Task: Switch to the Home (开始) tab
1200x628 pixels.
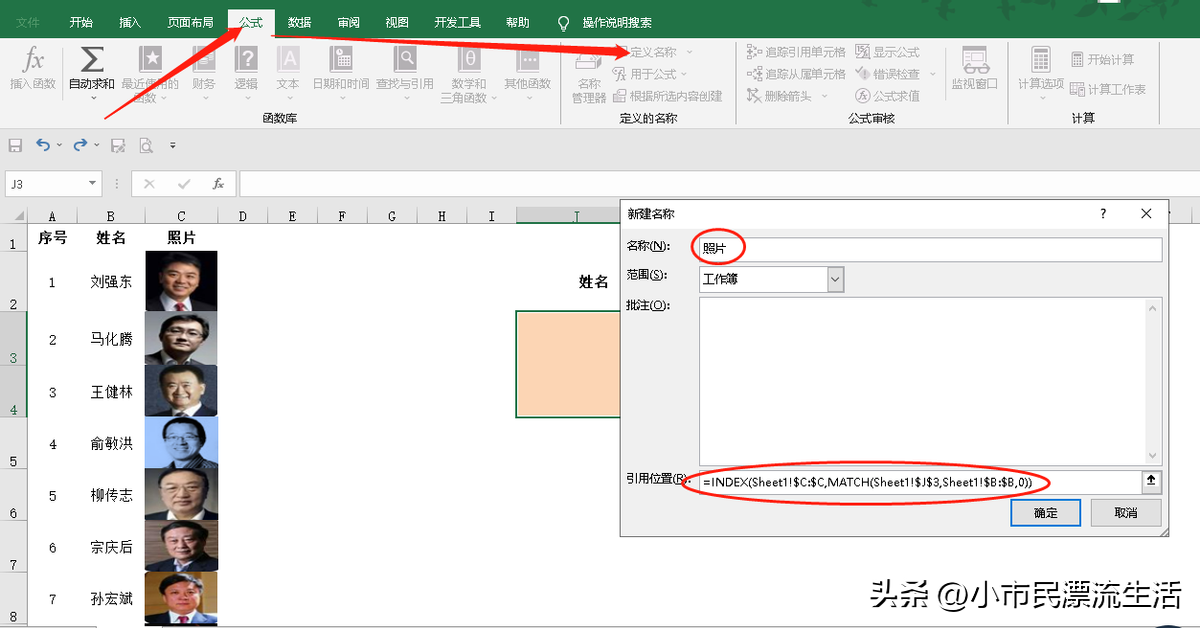Action: 82,22
